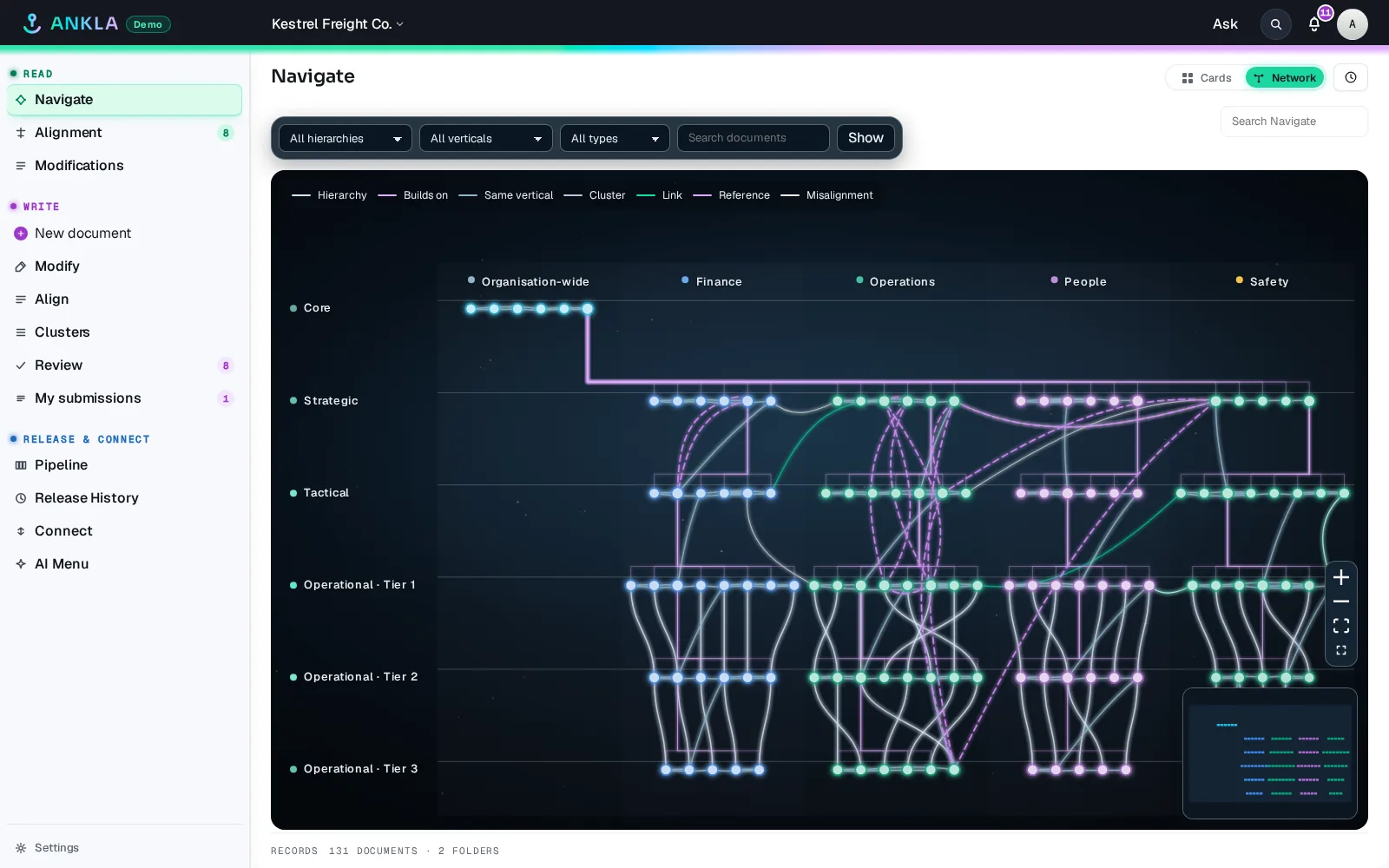Screen dimensions: 1389x868
Task: Click the AI Menu sparkle icon
Action: tap(21, 564)
